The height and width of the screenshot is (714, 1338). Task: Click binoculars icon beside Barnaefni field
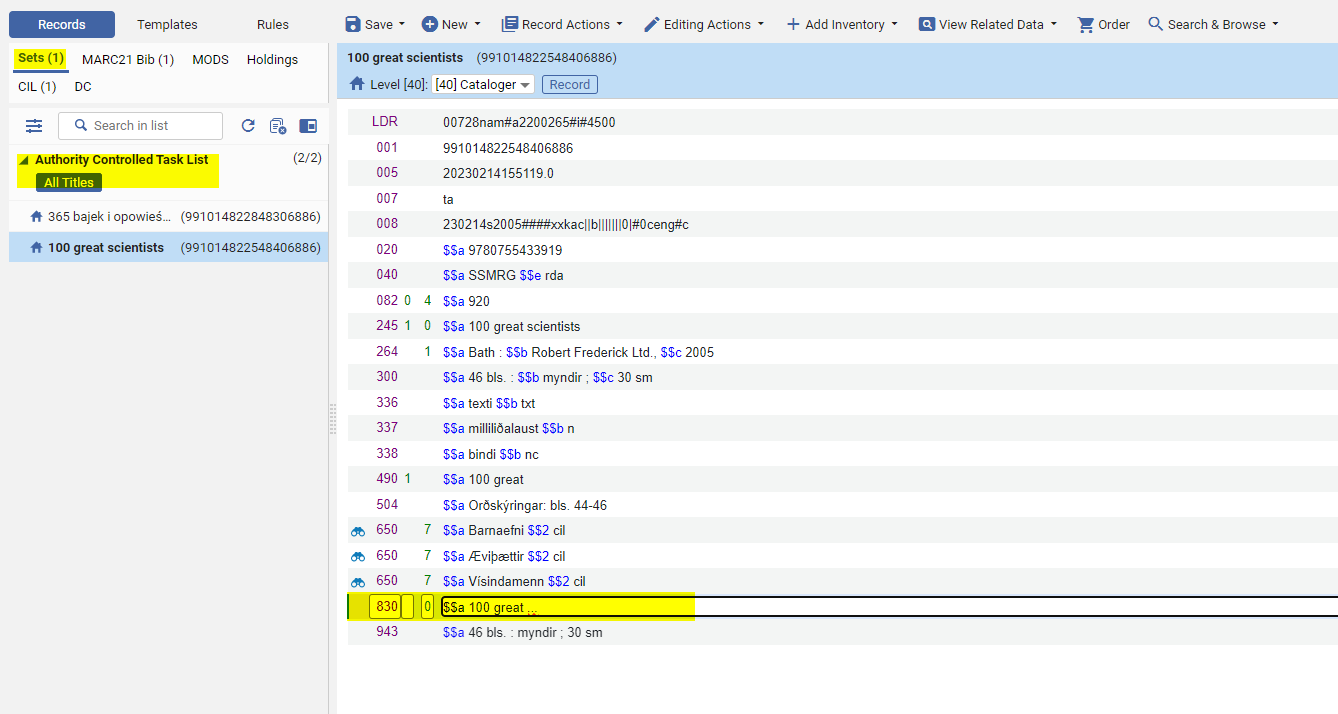point(358,531)
